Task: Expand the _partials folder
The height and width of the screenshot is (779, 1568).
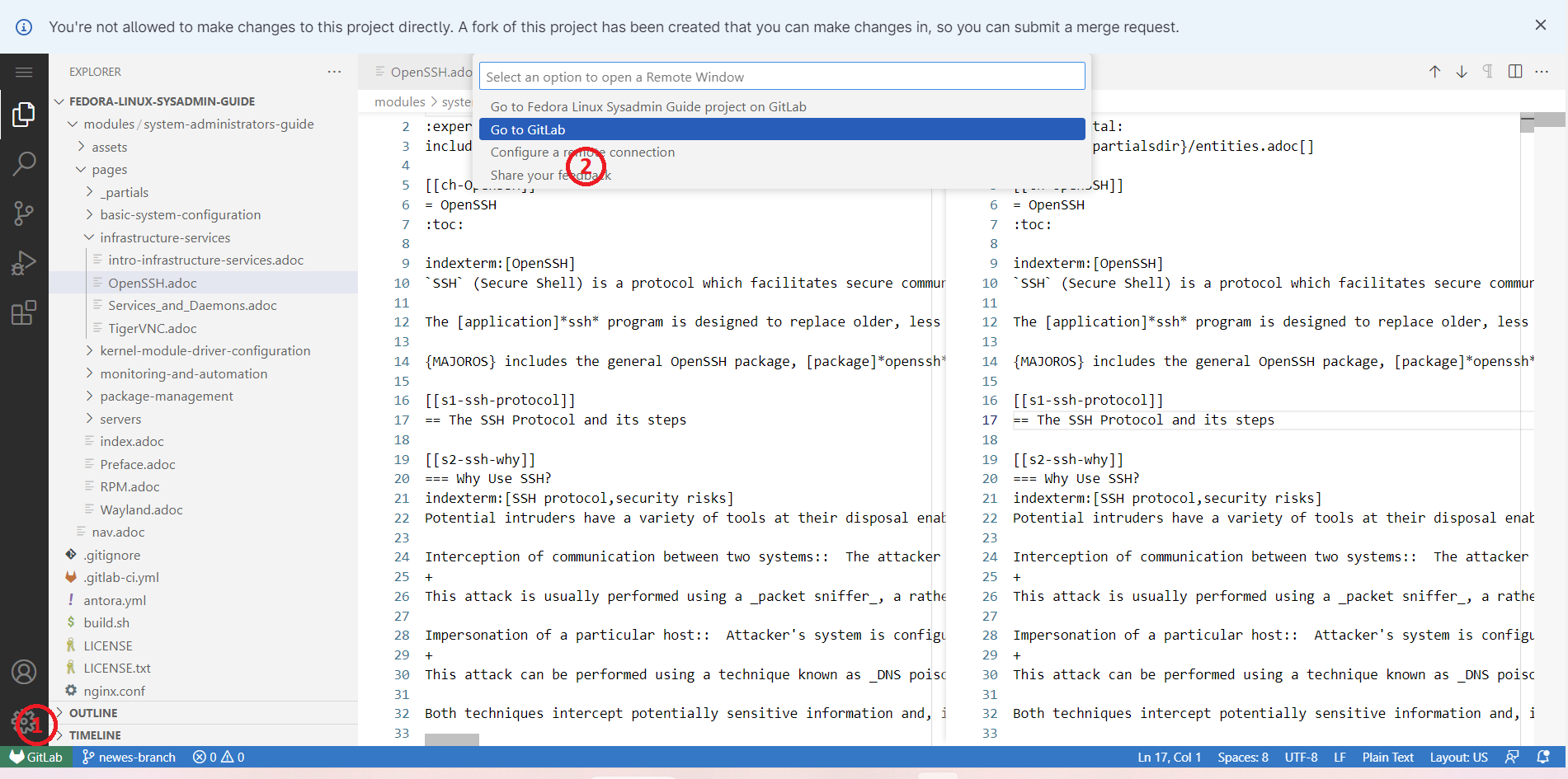Action: pyautogui.click(x=203, y=192)
